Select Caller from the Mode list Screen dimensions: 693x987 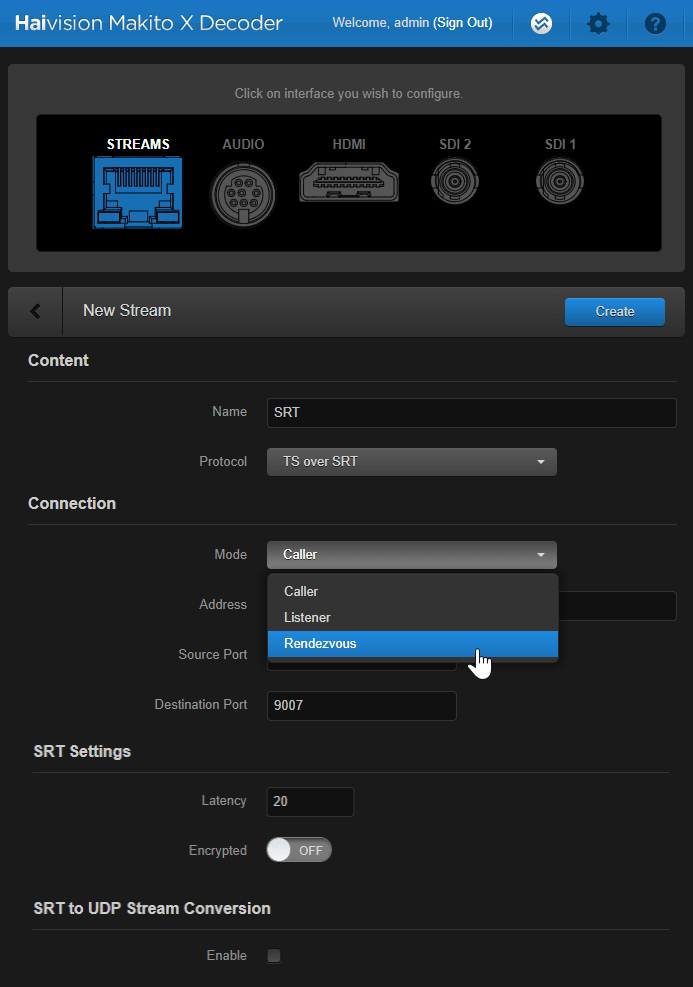tap(301, 591)
